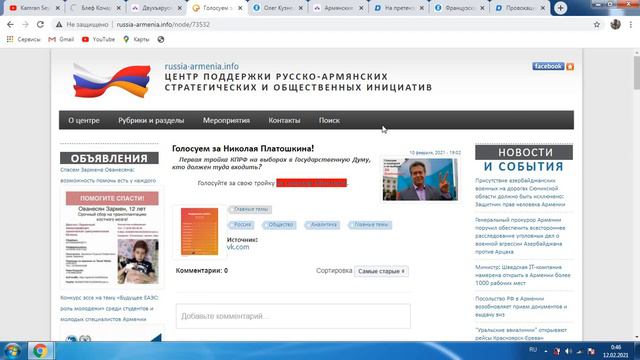Open the Спасем Зармена Оганесяна announcement link
Screen dimensions: 640x360
point(108,175)
